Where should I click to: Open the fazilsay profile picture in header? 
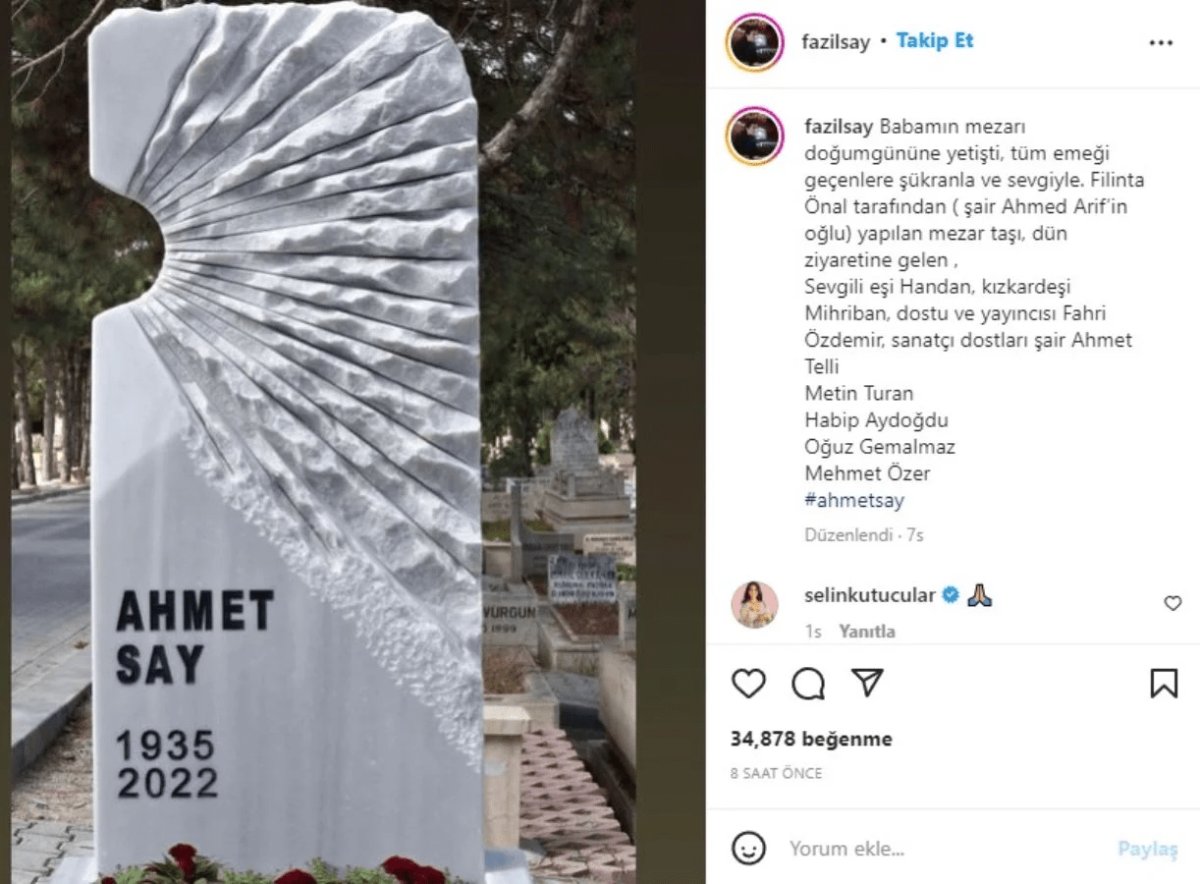coord(754,42)
